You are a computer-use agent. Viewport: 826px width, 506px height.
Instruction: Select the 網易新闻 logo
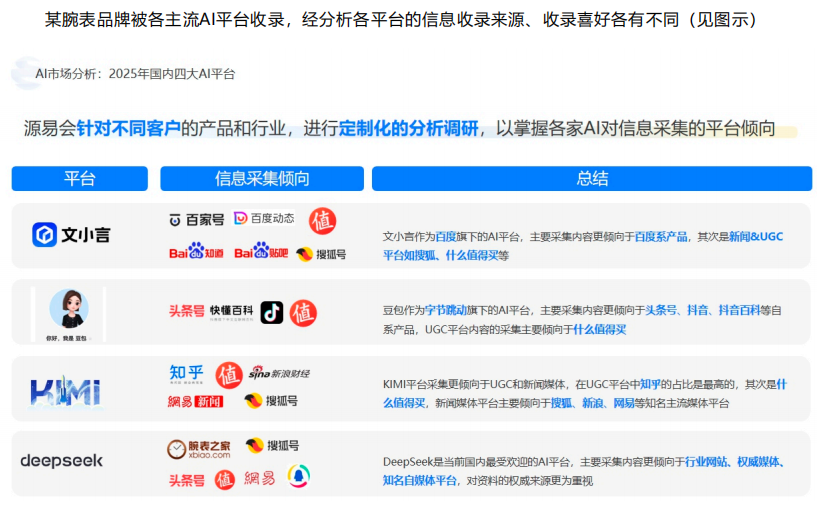coord(195,402)
